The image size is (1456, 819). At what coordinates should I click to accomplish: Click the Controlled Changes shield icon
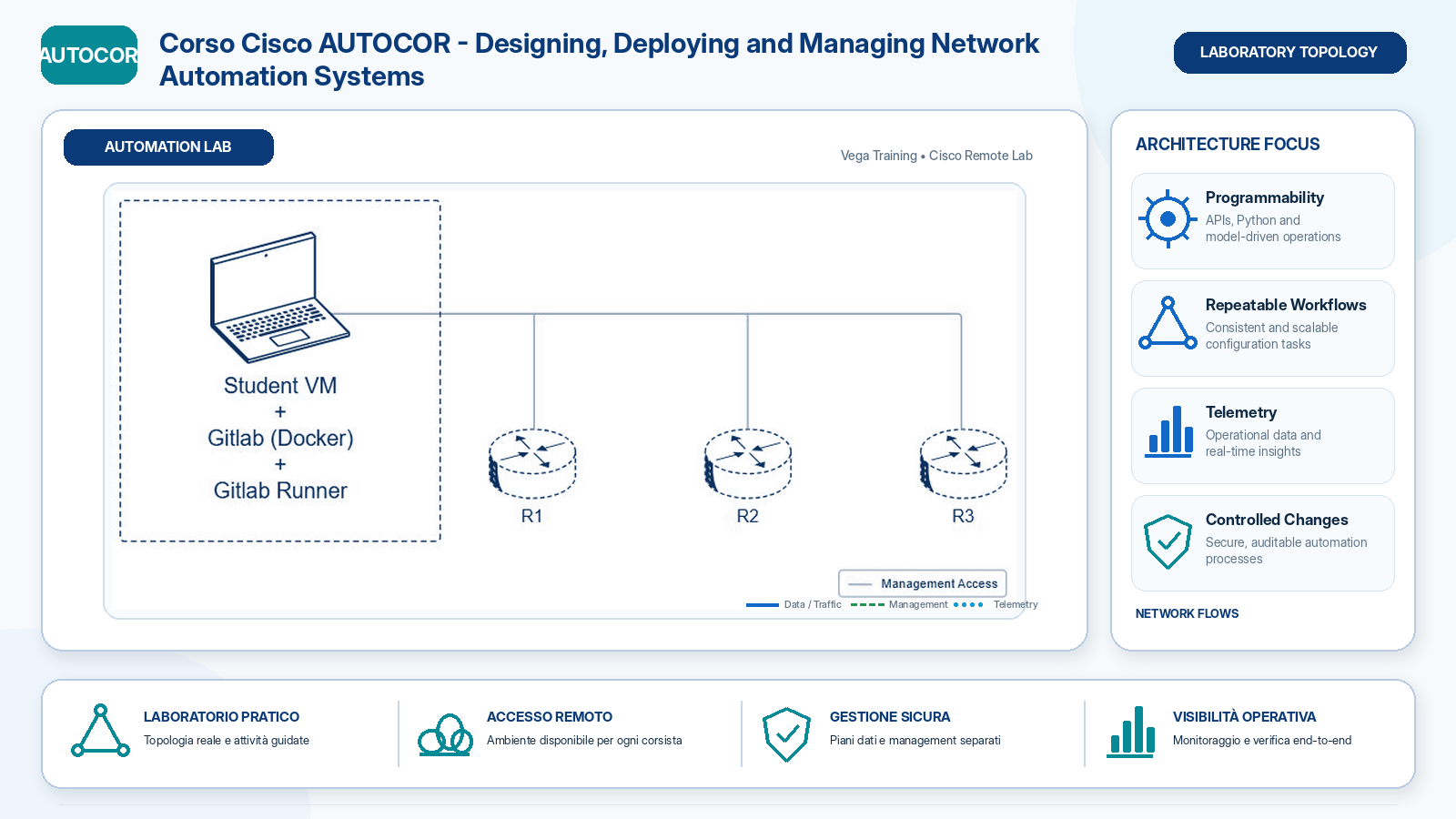click(1168, 541)
